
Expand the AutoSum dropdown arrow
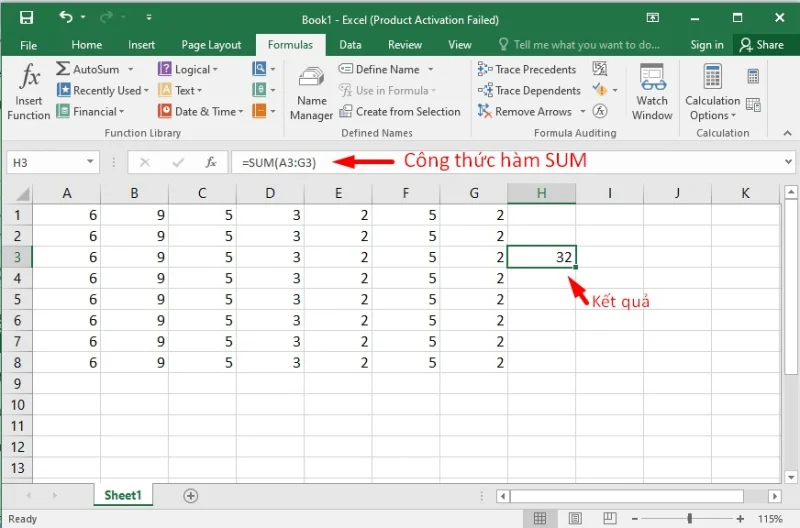click(x=131, y=69)
